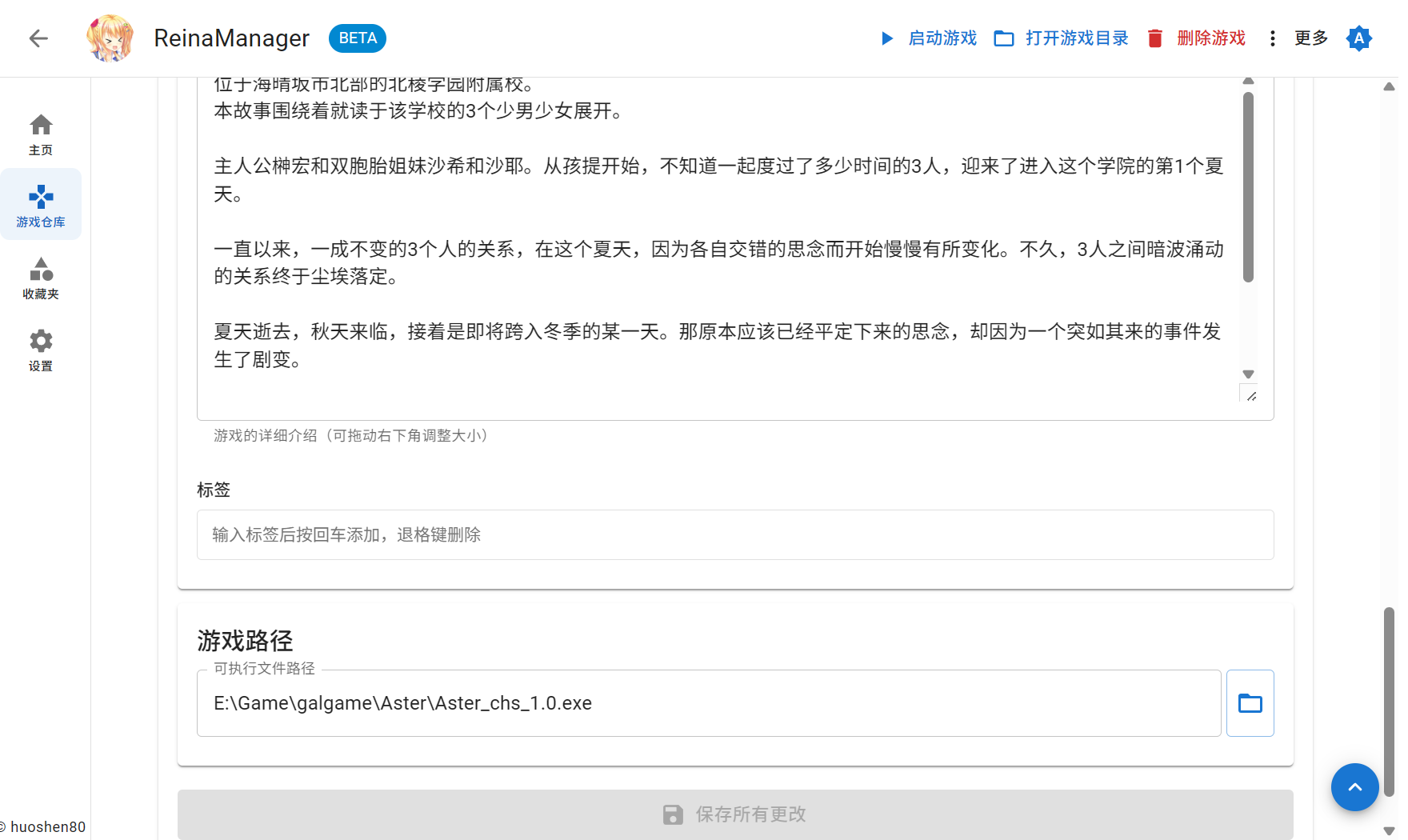Click the page scrollbar thumb
Viewport: 1408px width, 840px height.
click(x=1390, y=702)
